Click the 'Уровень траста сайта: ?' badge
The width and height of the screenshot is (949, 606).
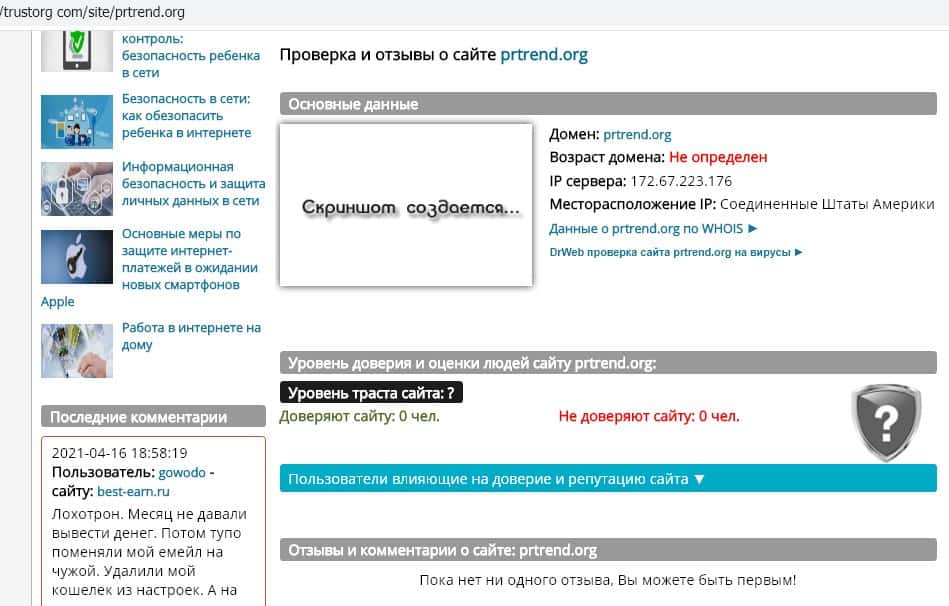pos(371,393)
